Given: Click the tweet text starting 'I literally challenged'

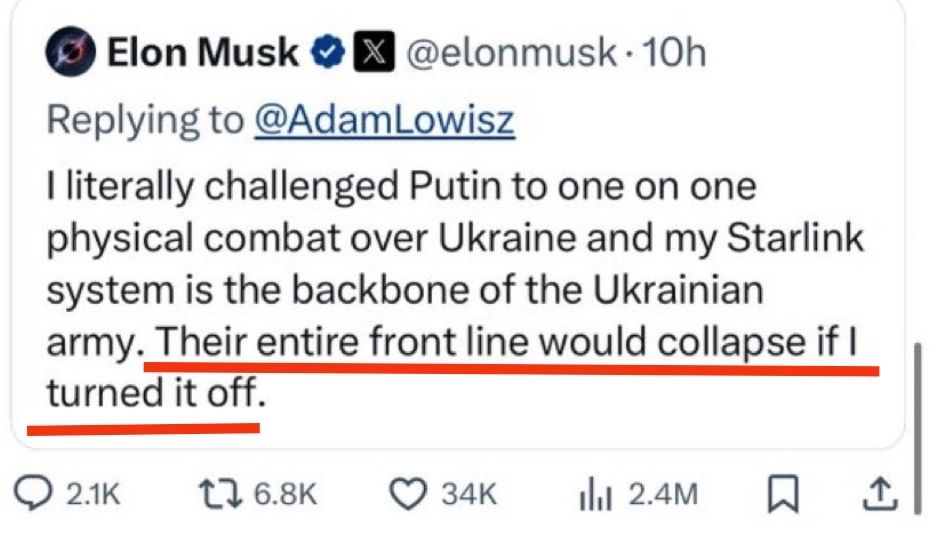Looking at the screenshot, I should [x=400, y=187].
